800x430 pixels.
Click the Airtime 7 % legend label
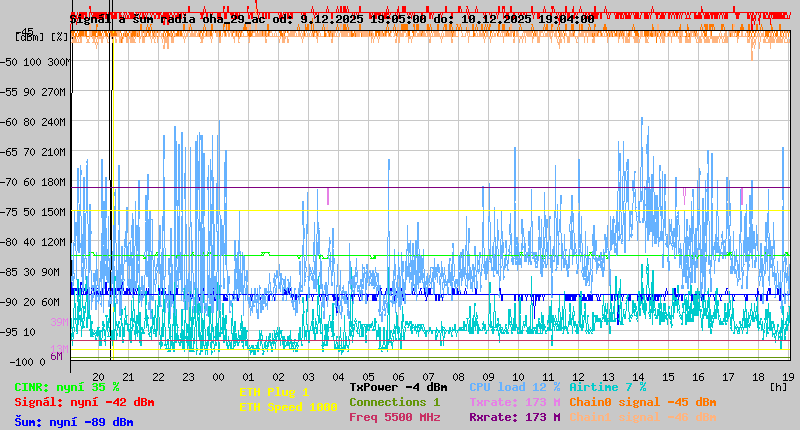607,387
